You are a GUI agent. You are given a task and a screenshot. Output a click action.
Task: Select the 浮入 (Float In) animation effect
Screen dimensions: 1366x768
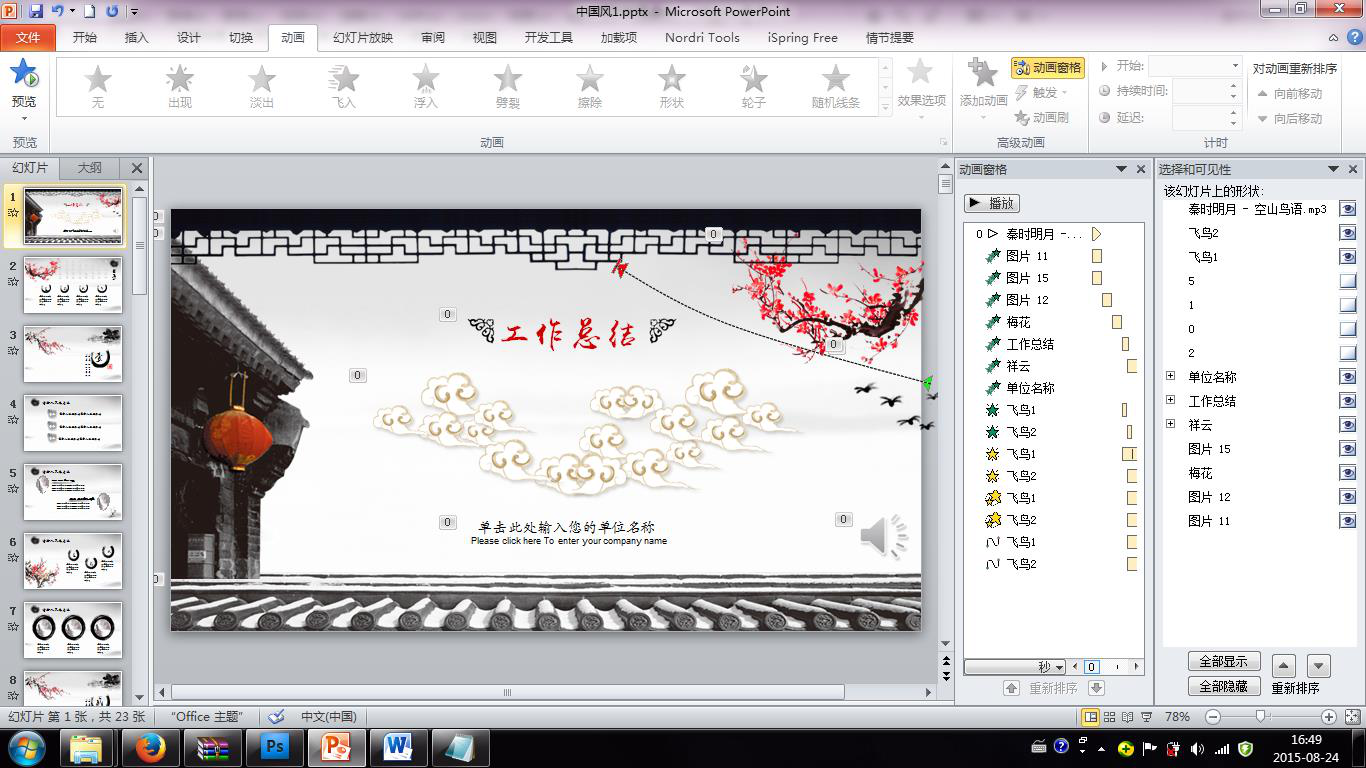[x=426, y=87]
